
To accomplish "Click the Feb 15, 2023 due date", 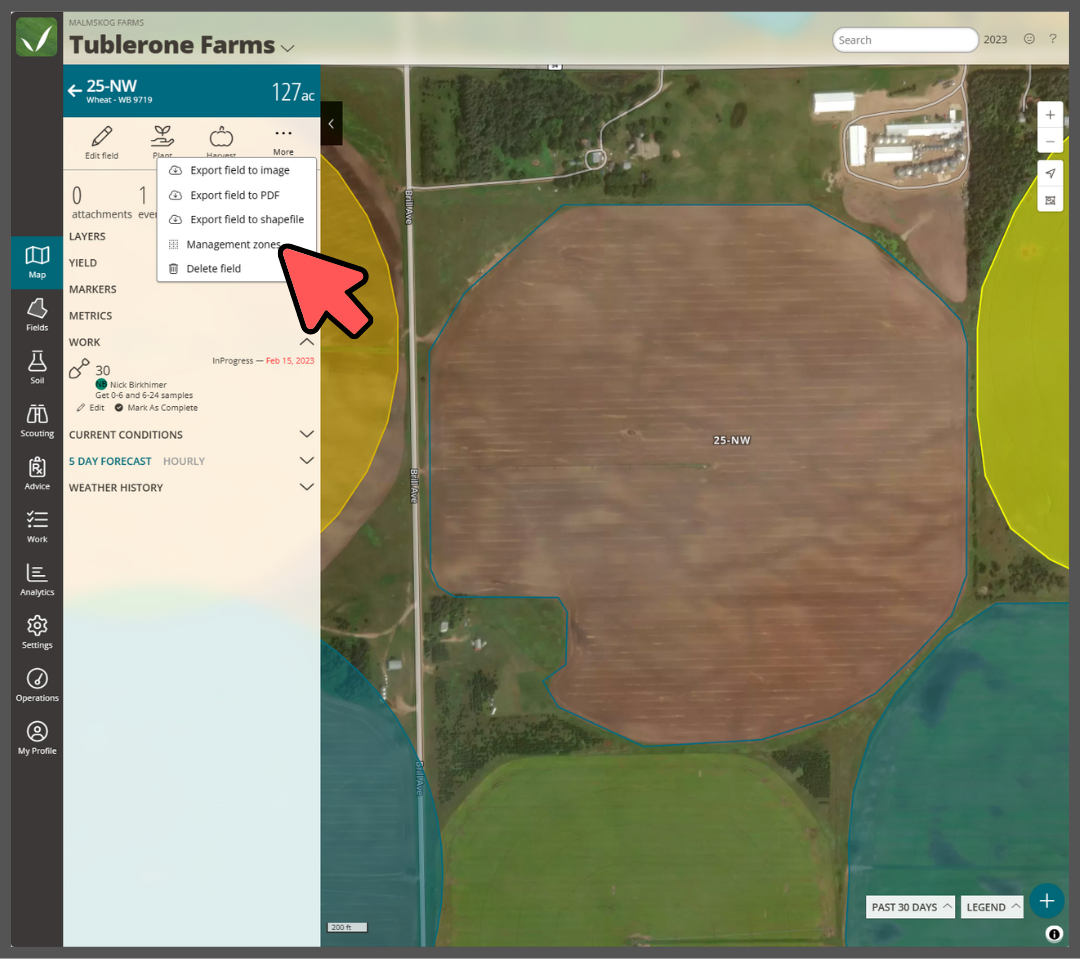I will coord(290,361).
